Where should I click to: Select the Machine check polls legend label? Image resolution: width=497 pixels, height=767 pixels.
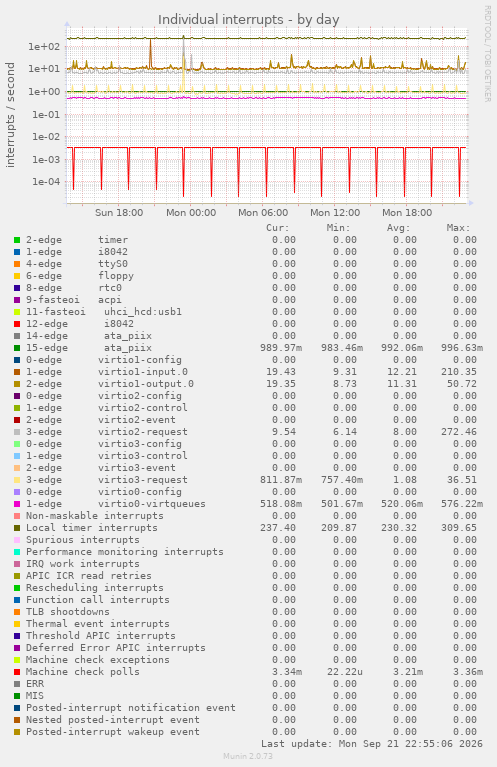[83, 672]
